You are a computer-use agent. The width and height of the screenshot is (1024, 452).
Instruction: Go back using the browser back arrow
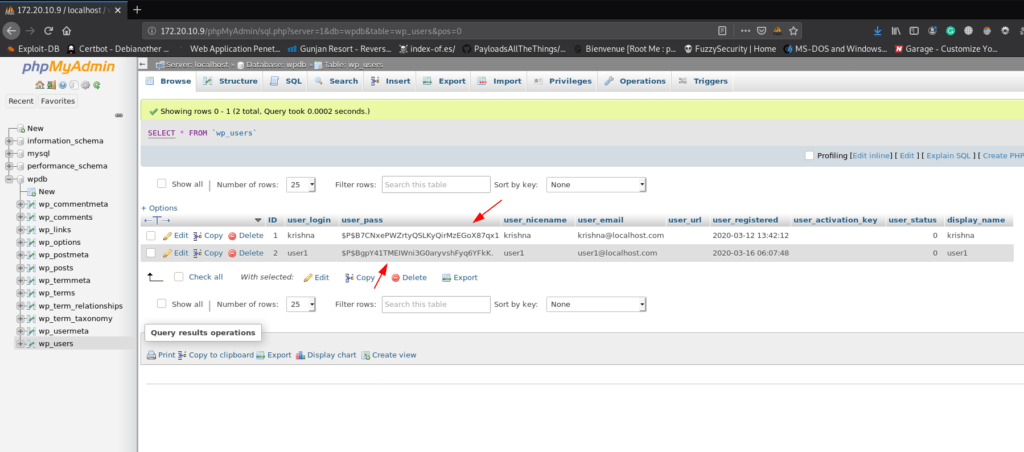(12, 30)
